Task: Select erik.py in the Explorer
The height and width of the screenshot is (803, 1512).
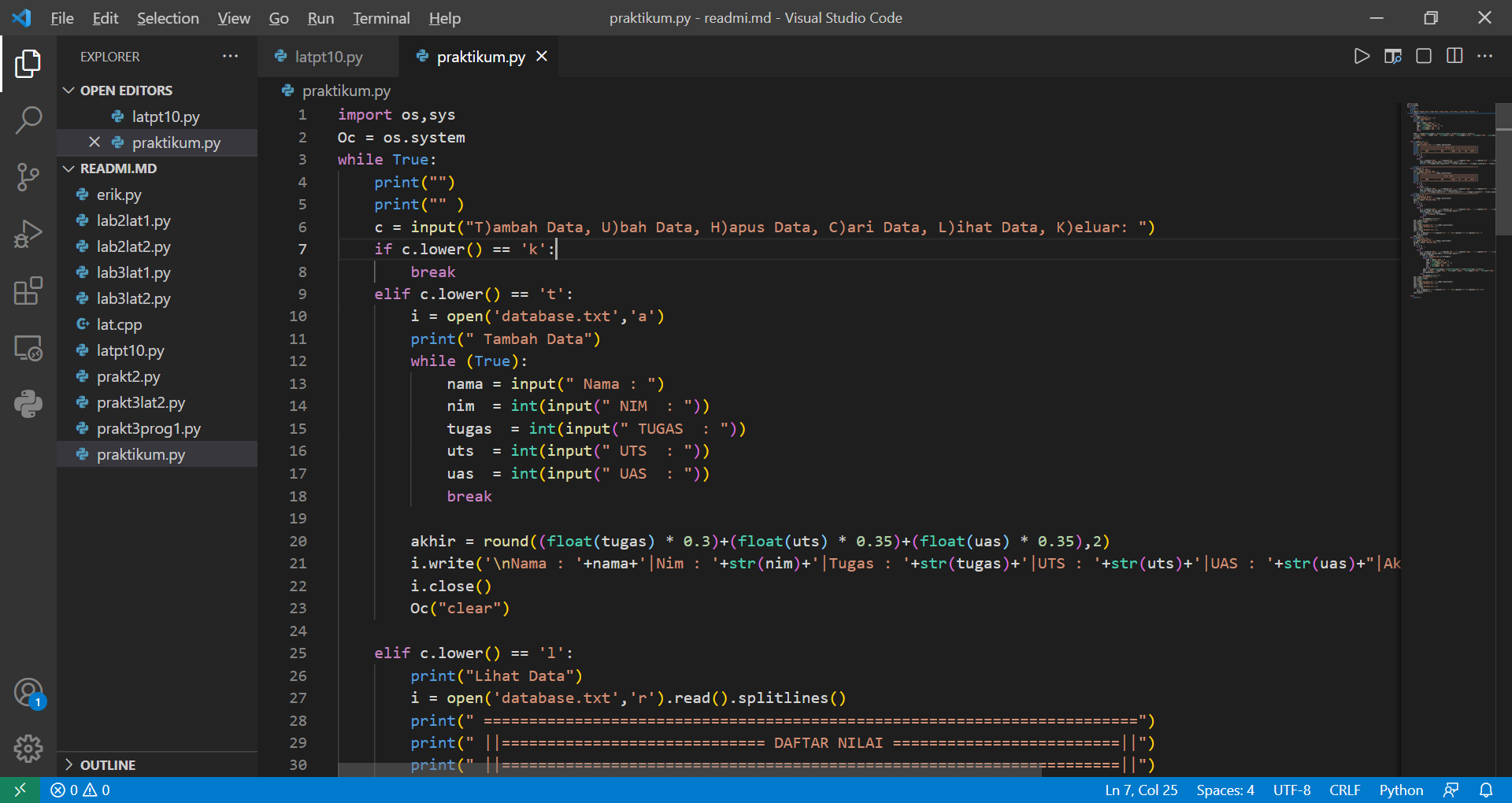Action: [x=119, y=194]
